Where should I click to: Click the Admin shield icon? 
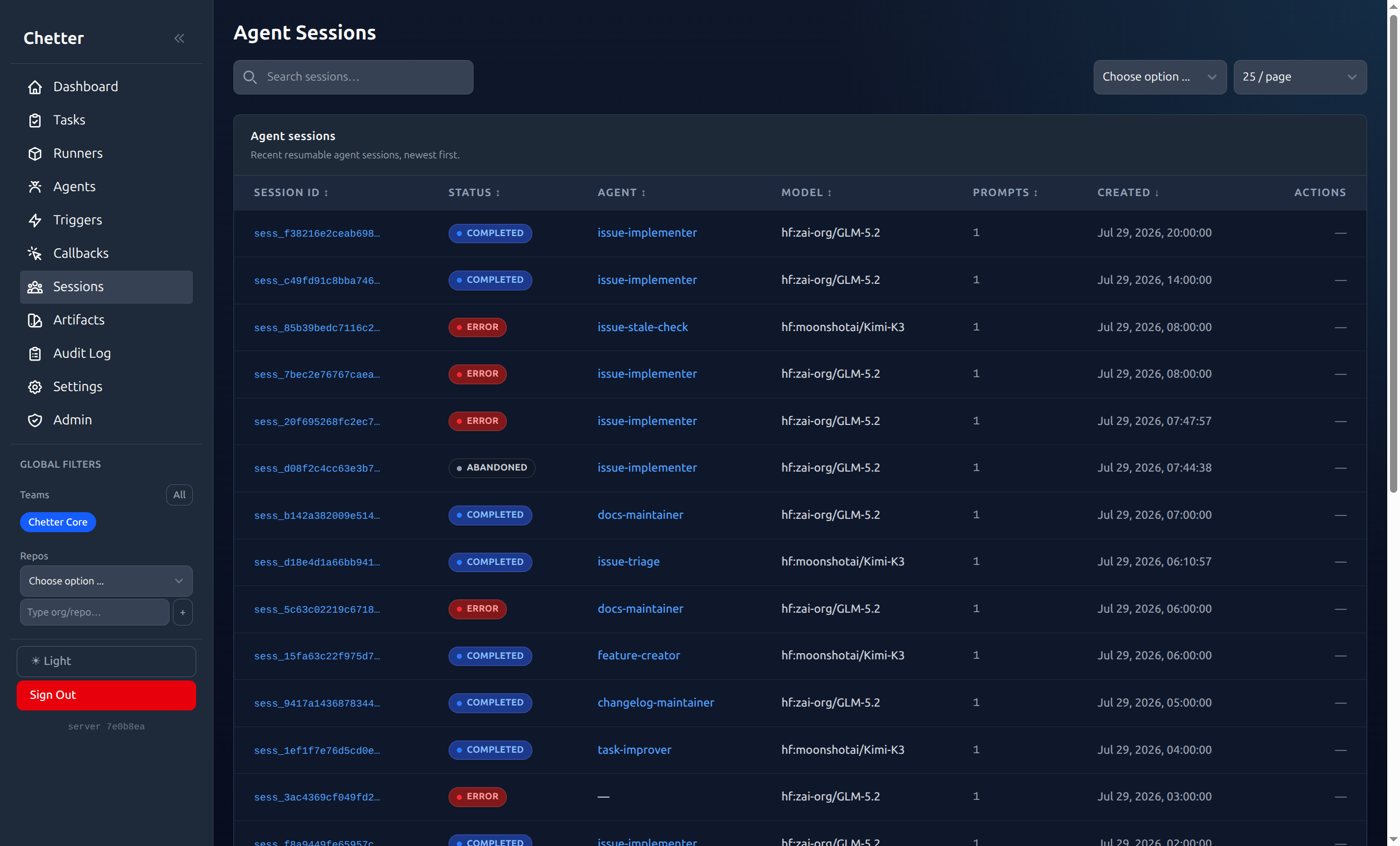[35, 420]
